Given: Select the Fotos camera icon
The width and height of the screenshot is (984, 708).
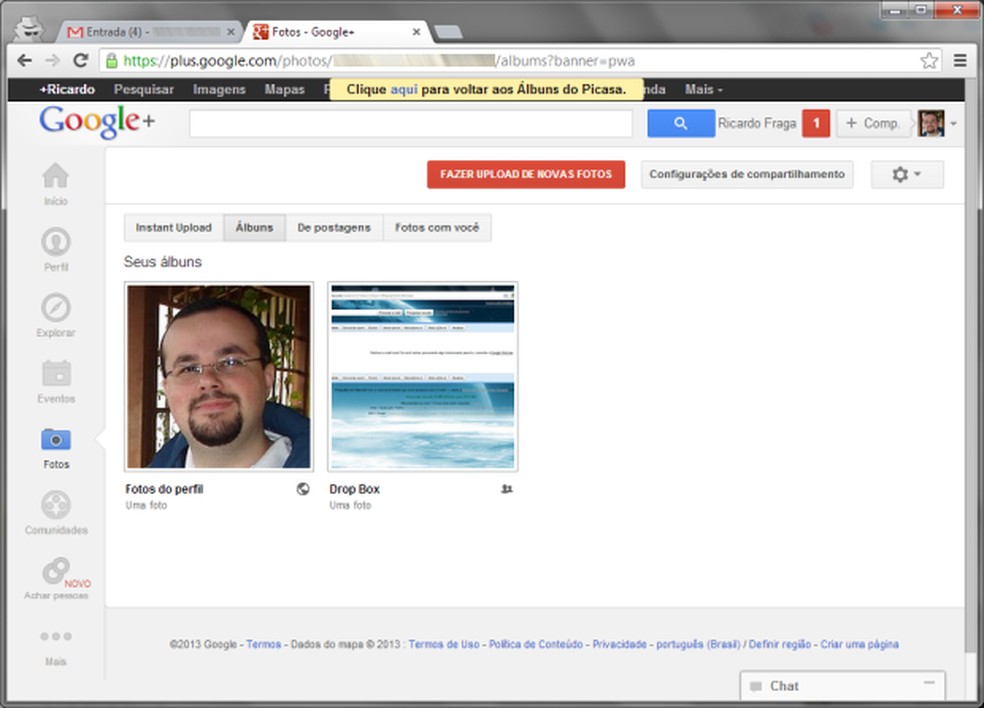Looking at the screenshot, I should (x=56, y=439).
